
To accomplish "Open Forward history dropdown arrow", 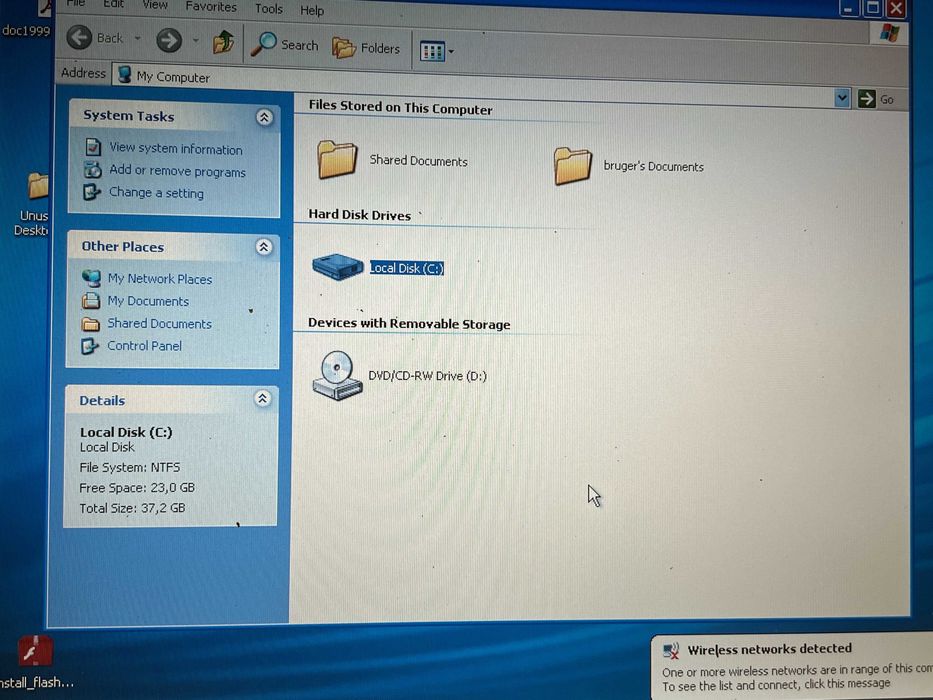I will point(196,41).
